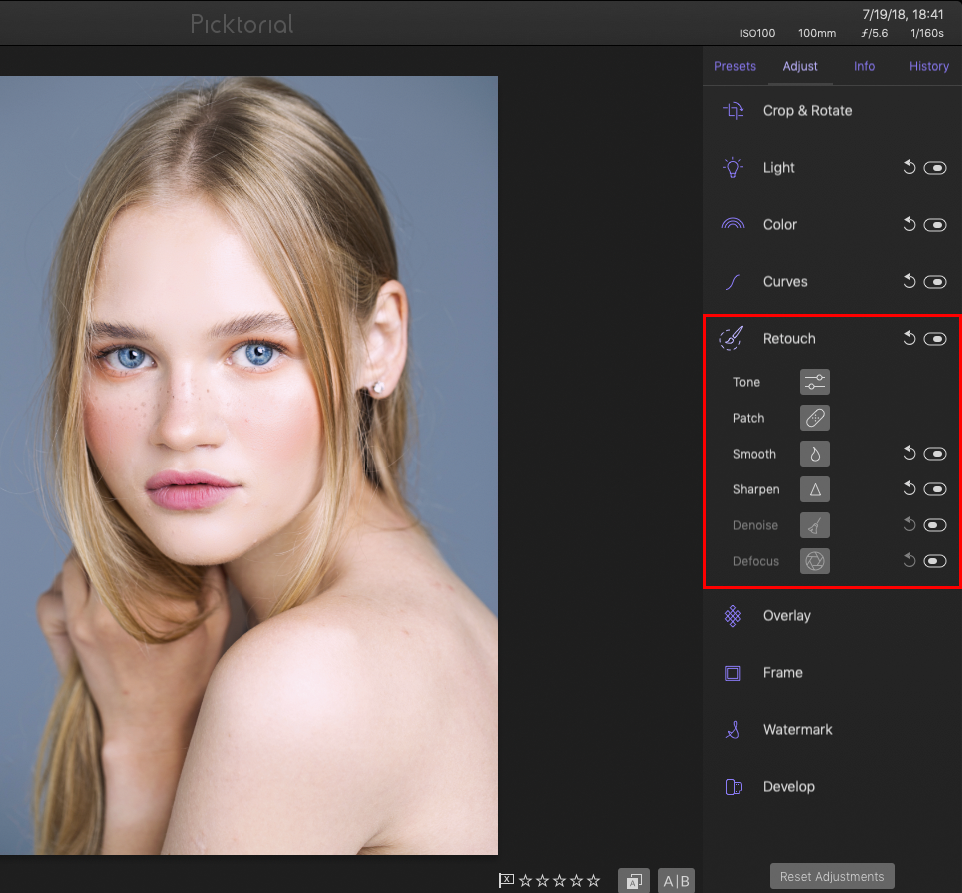Click the Watermark brush icon
This screenshot has width=962, height=893.
(732, 729)
